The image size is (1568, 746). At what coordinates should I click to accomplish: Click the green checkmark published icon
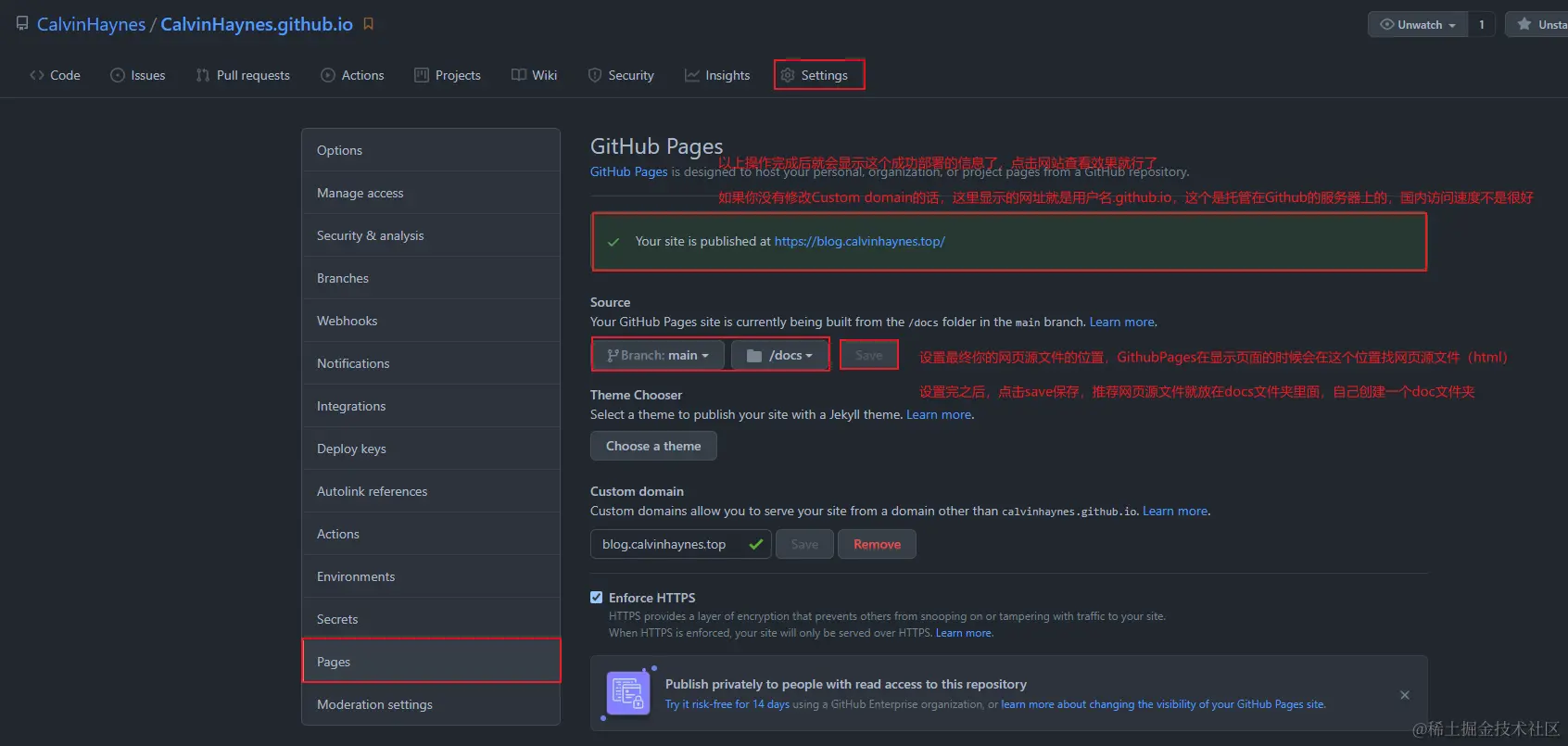(x=613, y=242)
